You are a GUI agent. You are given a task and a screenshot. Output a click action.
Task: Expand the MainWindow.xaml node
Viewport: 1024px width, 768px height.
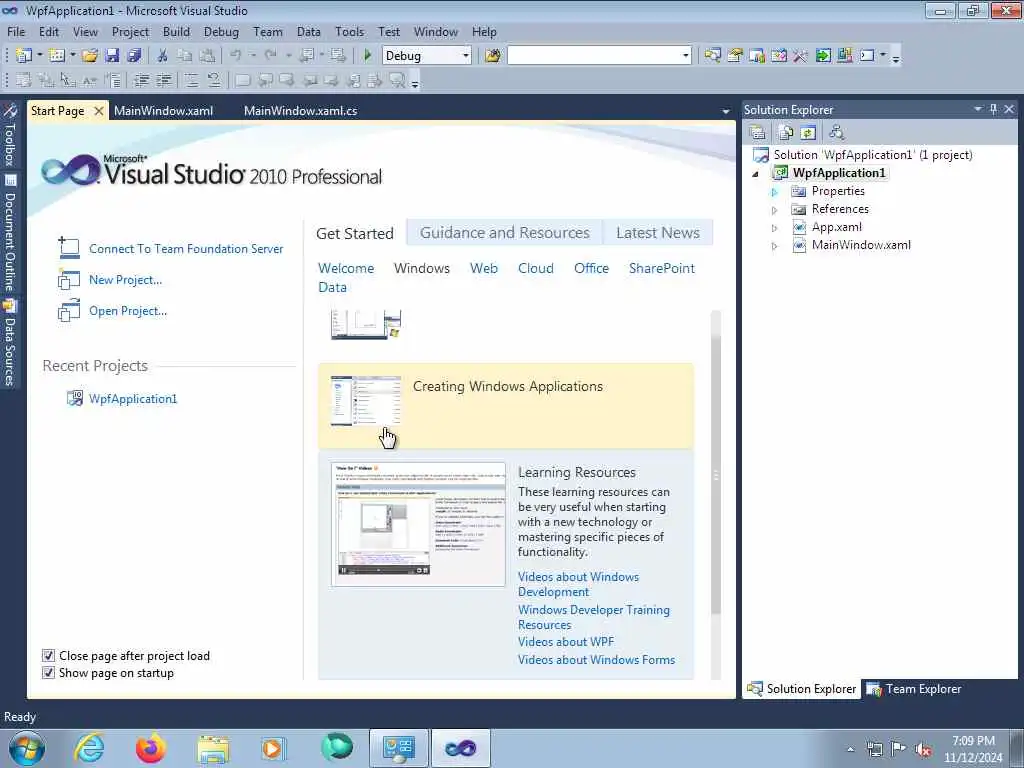point(775,246)
